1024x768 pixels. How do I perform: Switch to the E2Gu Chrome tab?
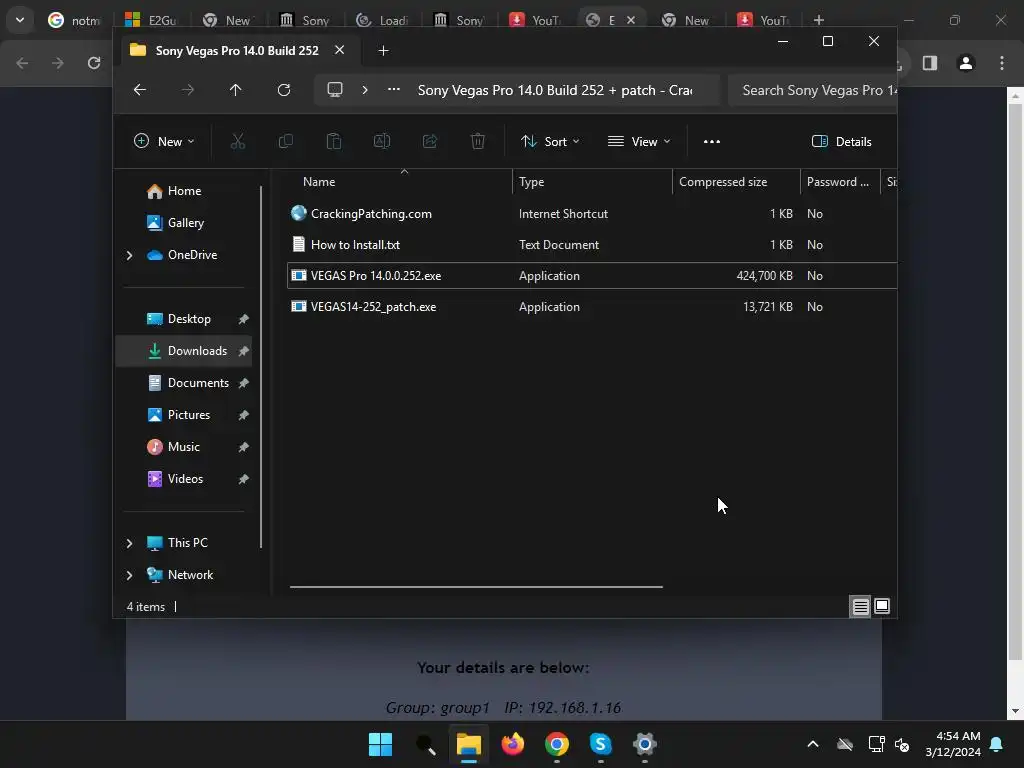click(x=151, y=20)
